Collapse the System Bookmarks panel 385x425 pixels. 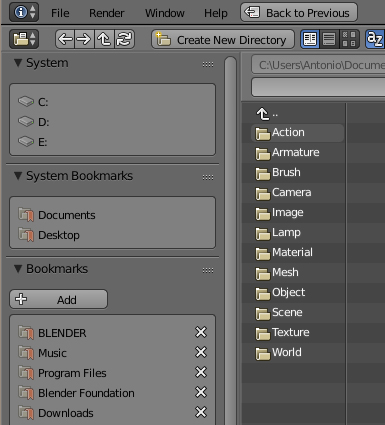(x=18, y=176)
